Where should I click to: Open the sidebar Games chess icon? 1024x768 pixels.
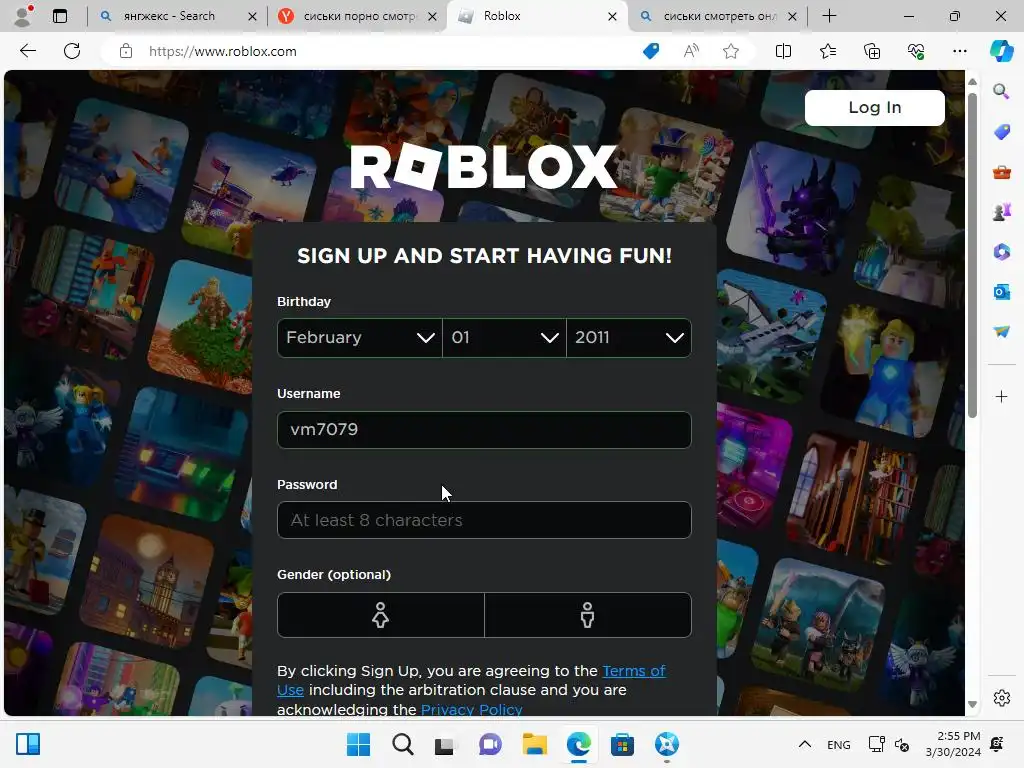pyautogui.click(x=1001, y=212)
